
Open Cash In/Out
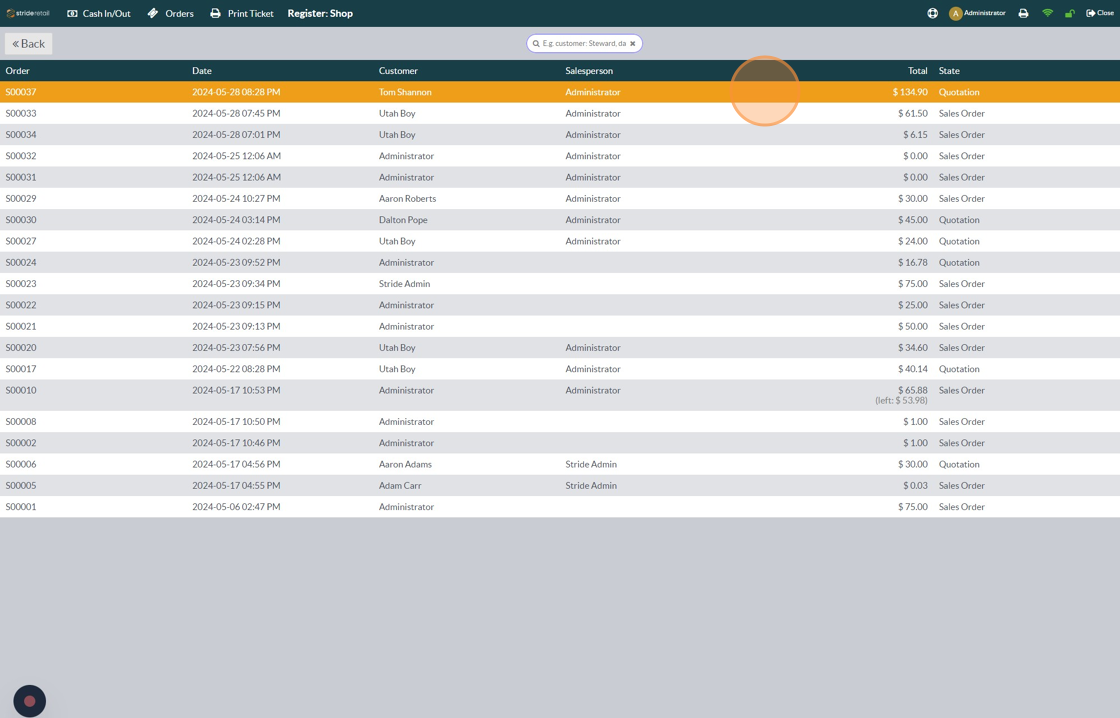click(99, 14)
